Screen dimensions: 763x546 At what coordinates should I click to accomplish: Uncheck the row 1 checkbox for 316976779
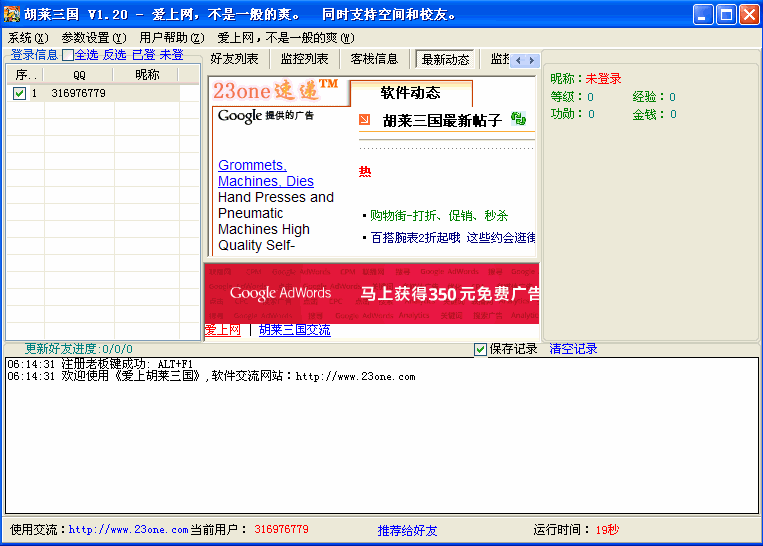[19, 93]
